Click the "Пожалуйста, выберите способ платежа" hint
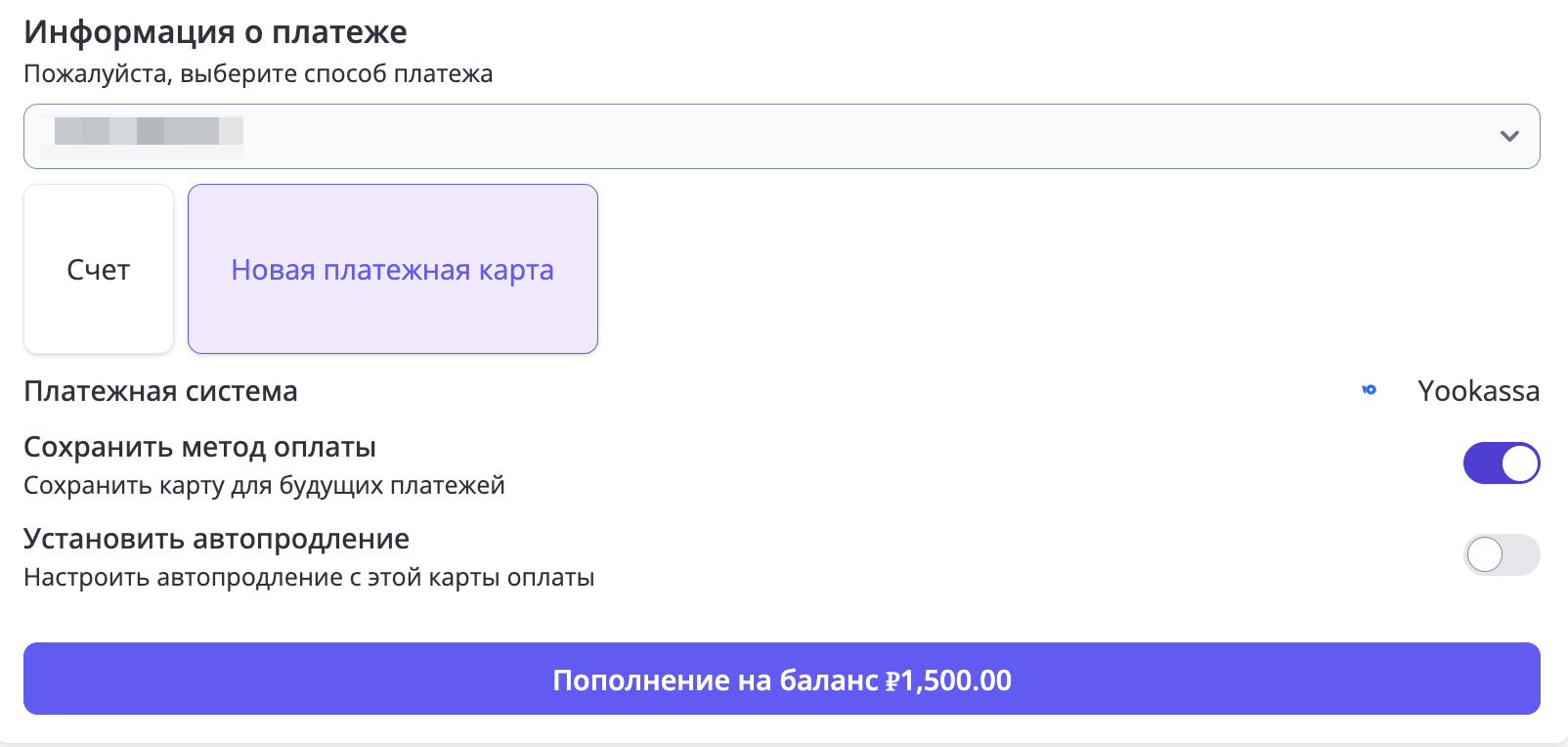 click(258, 74)
